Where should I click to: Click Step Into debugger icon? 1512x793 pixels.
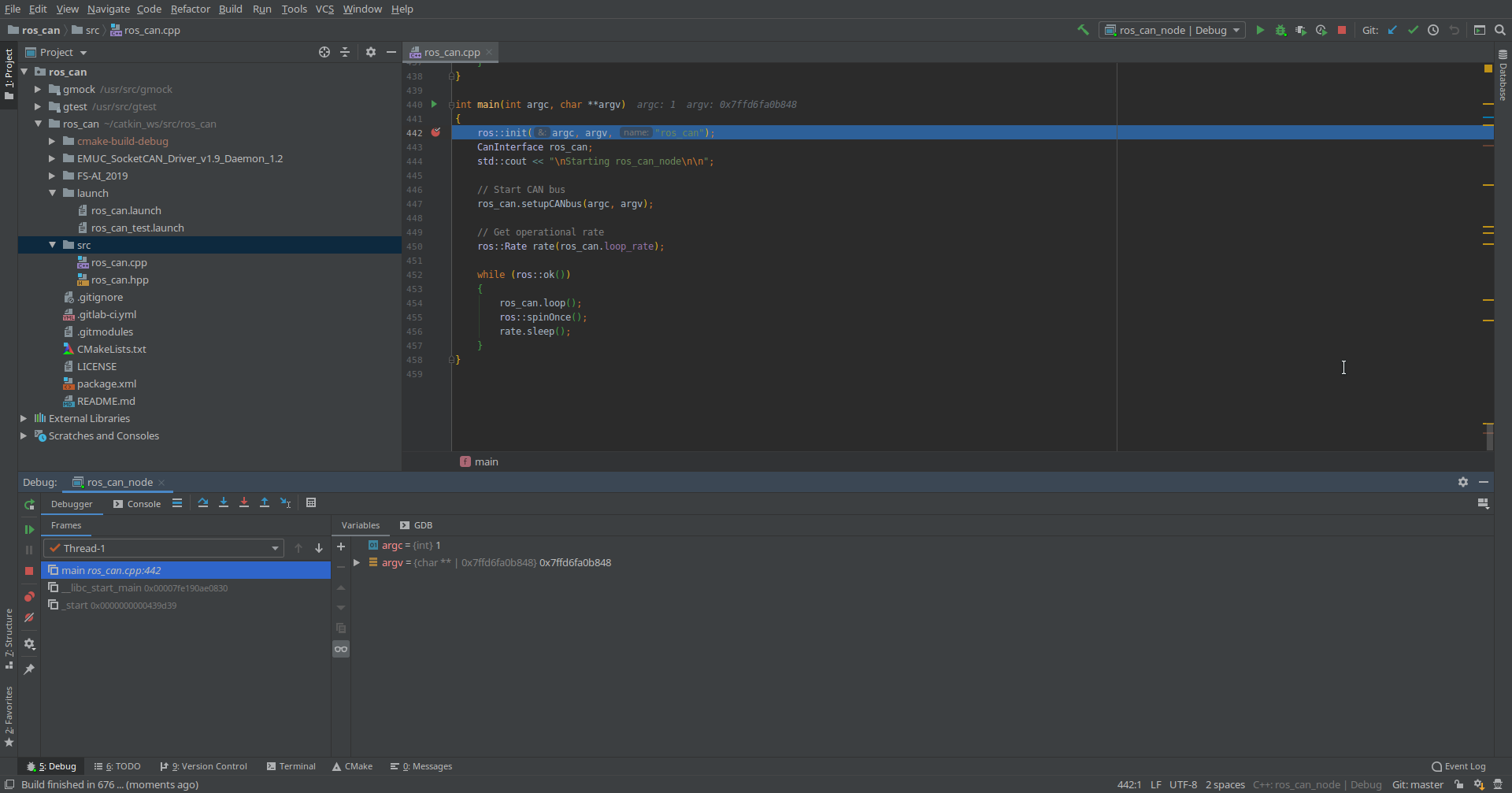[x=224, y=503]
